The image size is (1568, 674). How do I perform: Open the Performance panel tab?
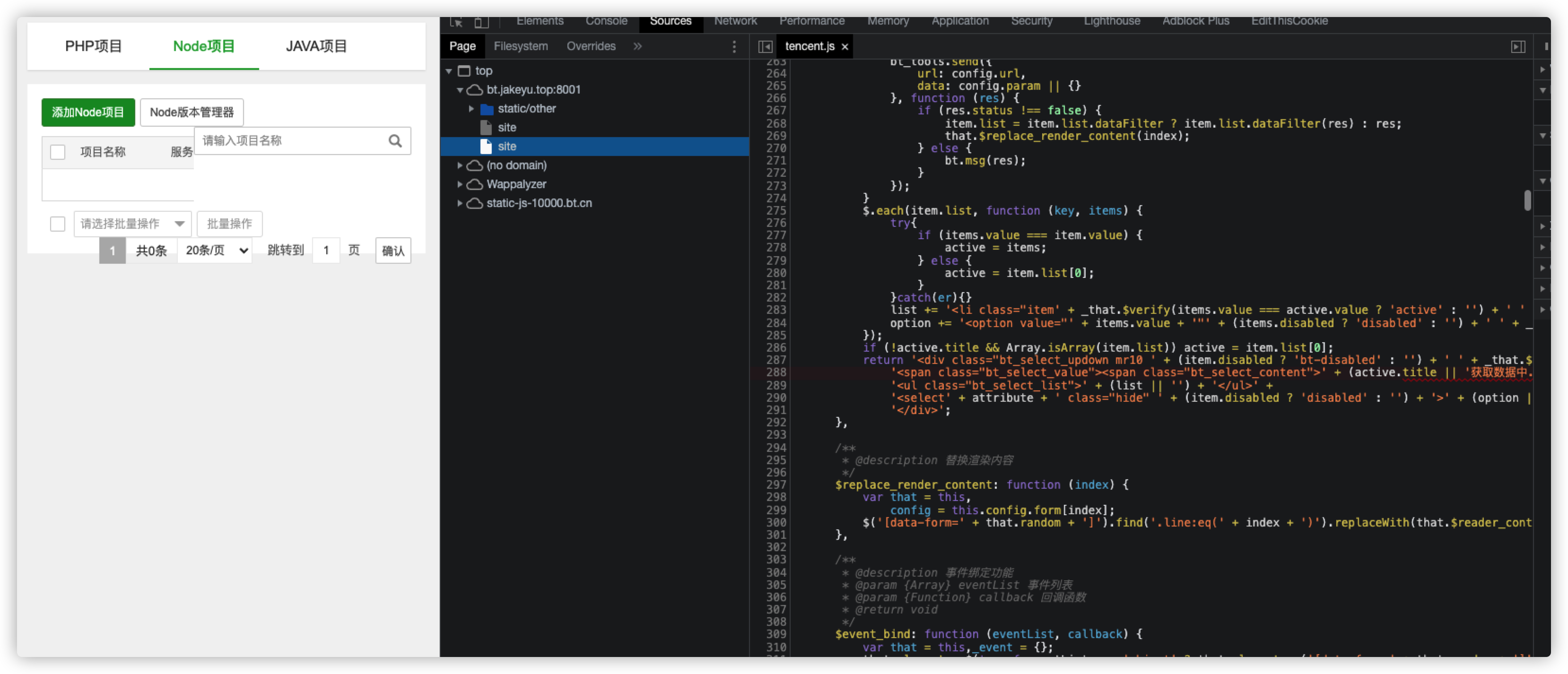click(x=812, y=21)
